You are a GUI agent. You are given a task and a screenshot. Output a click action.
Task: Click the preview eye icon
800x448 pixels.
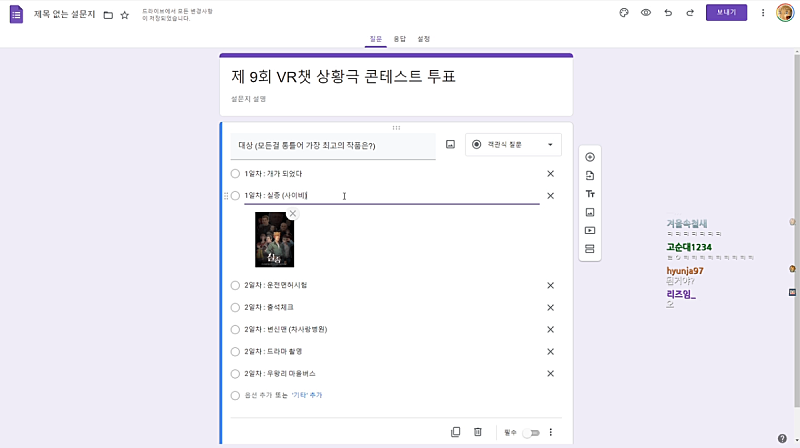646,13
